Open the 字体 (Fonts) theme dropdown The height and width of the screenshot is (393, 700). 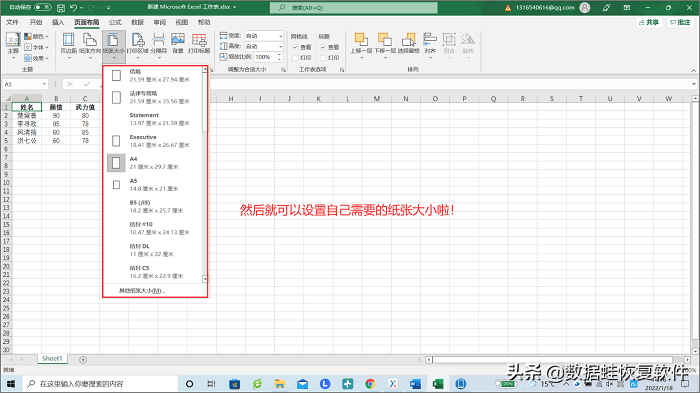[x=36, y=47]
